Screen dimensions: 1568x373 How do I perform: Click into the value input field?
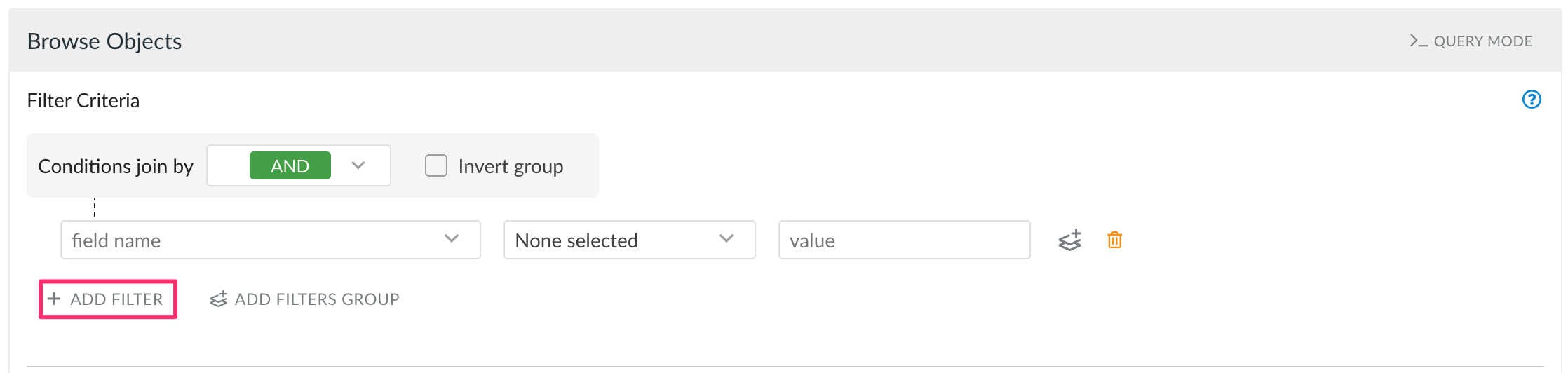point(905,240)
